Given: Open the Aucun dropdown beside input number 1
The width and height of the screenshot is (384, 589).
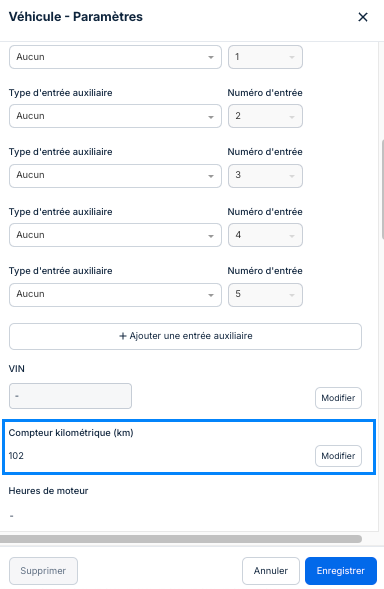Looking at the screenshot, I should click(x=115, y=57).
